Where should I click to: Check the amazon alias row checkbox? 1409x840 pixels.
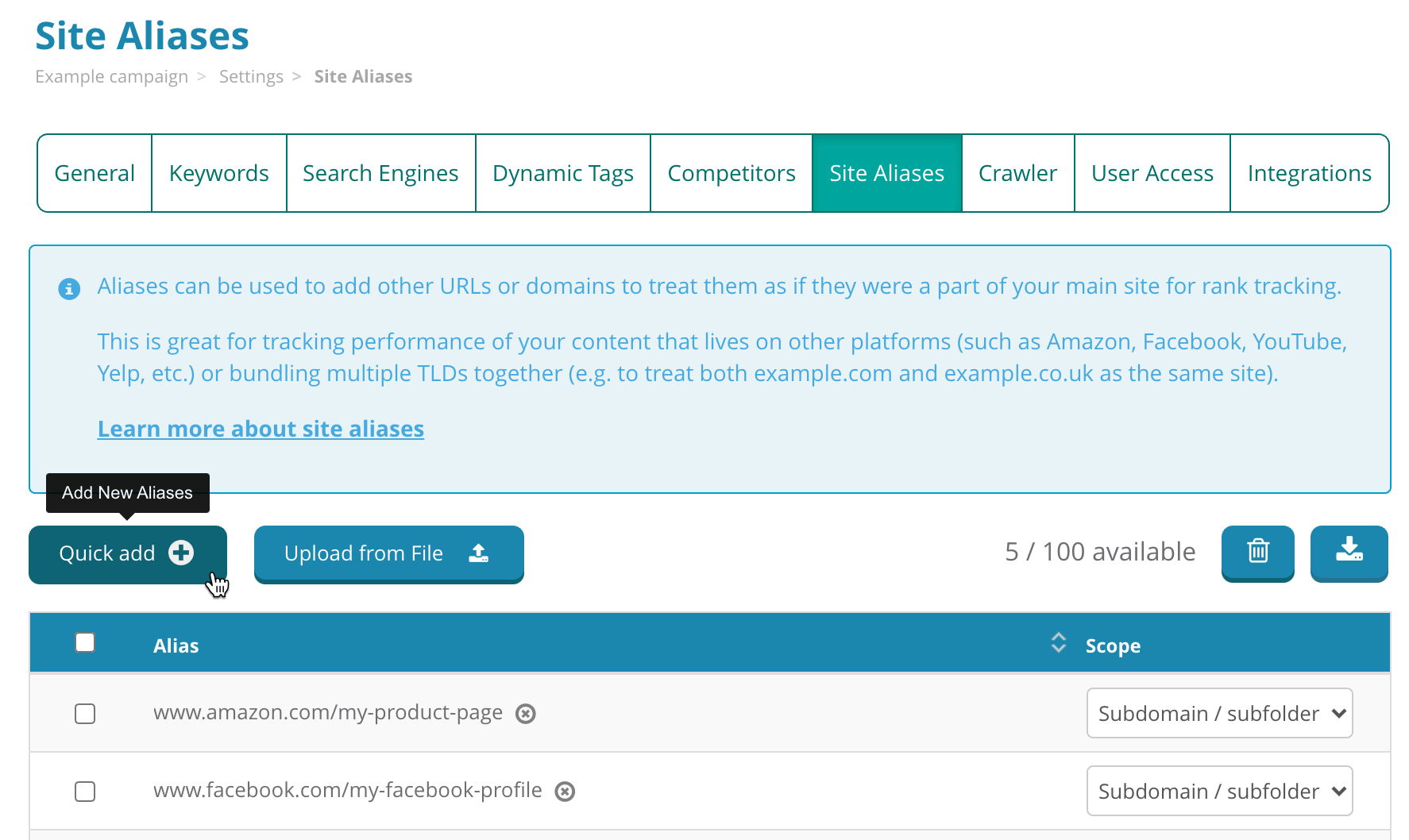click(x=84, y=714)
